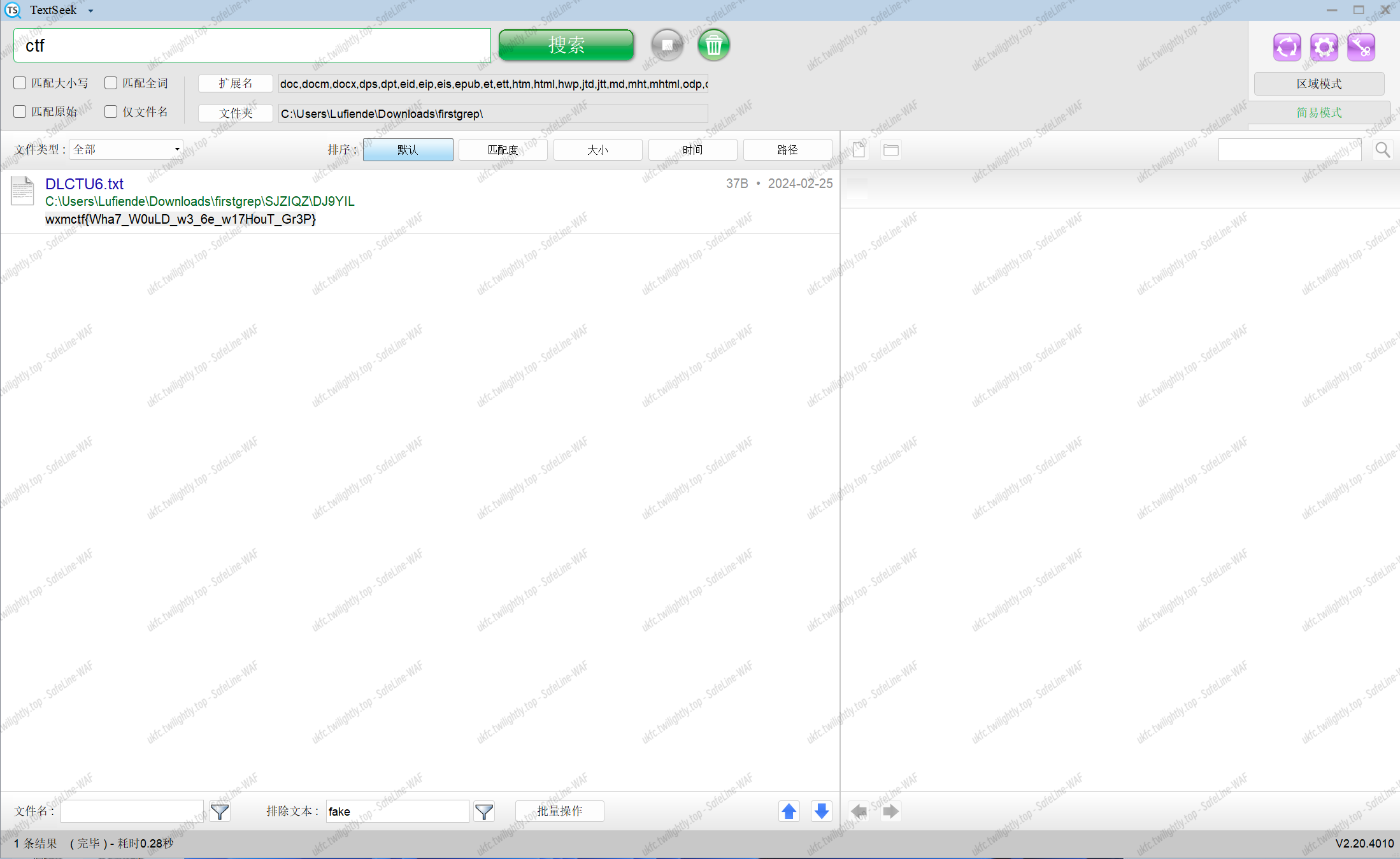Sort results by 时间 tab
This screenshot has width=1400, height=859.
(x=692, y=150)
